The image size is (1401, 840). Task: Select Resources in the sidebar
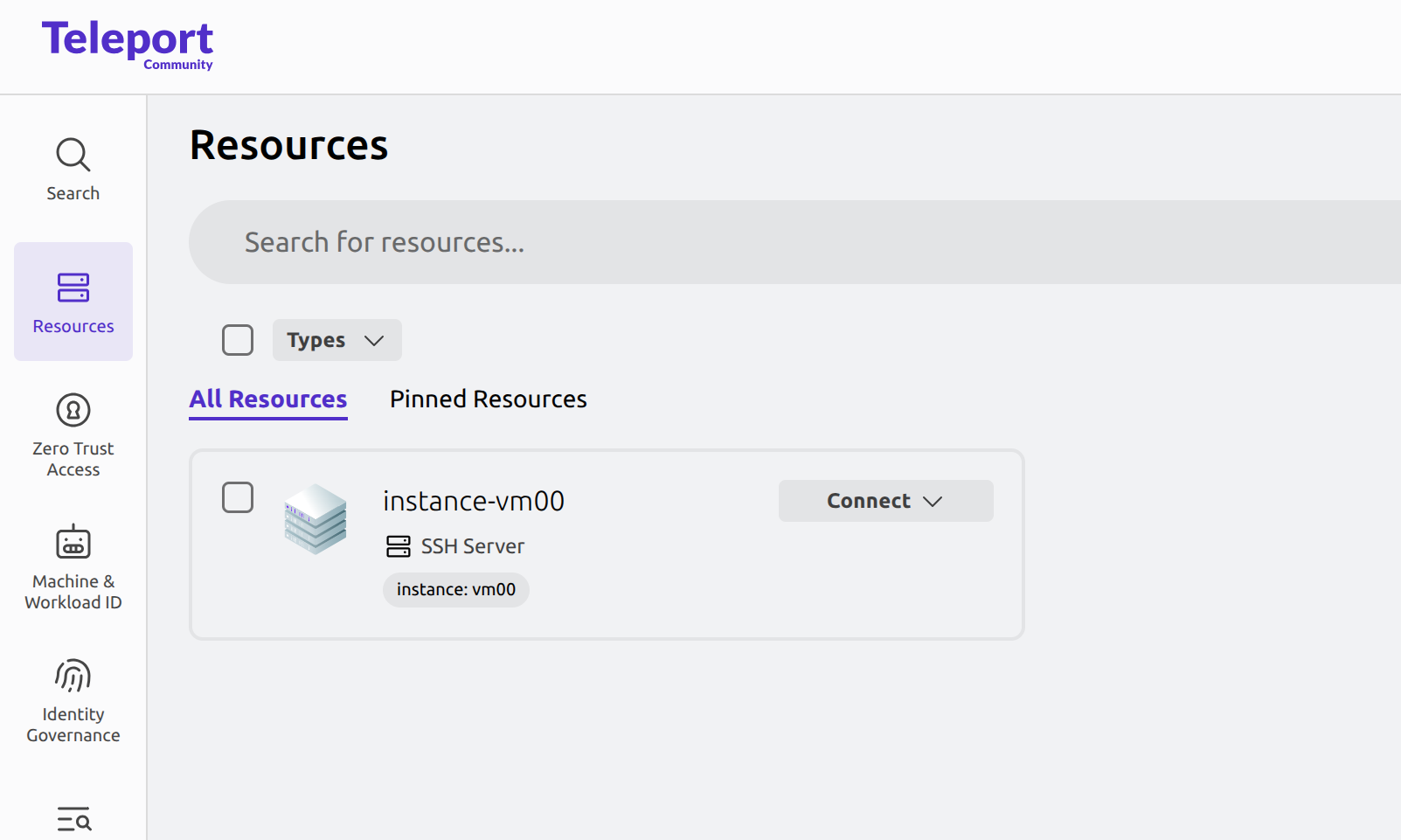point(73,302)
